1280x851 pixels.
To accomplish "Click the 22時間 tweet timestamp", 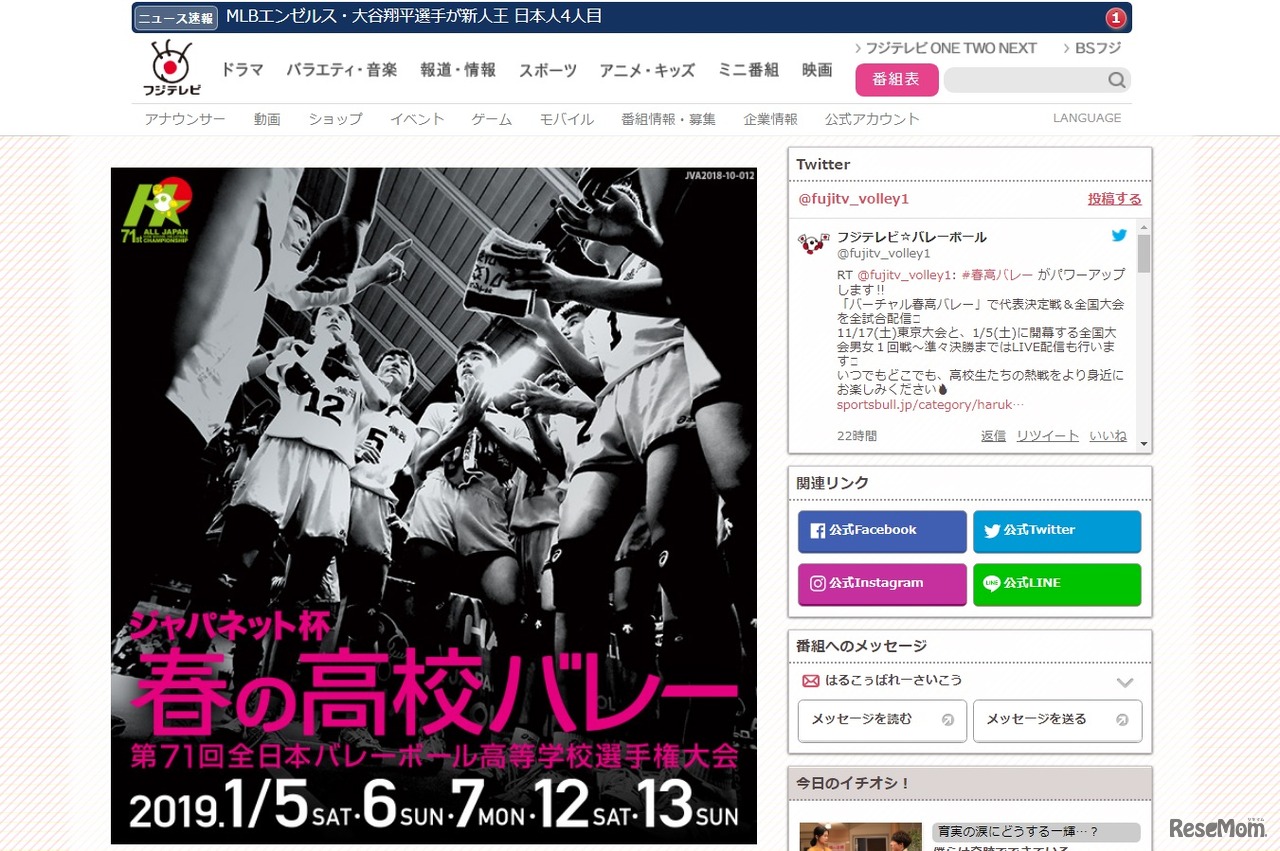I will click(x=857, y=436).
